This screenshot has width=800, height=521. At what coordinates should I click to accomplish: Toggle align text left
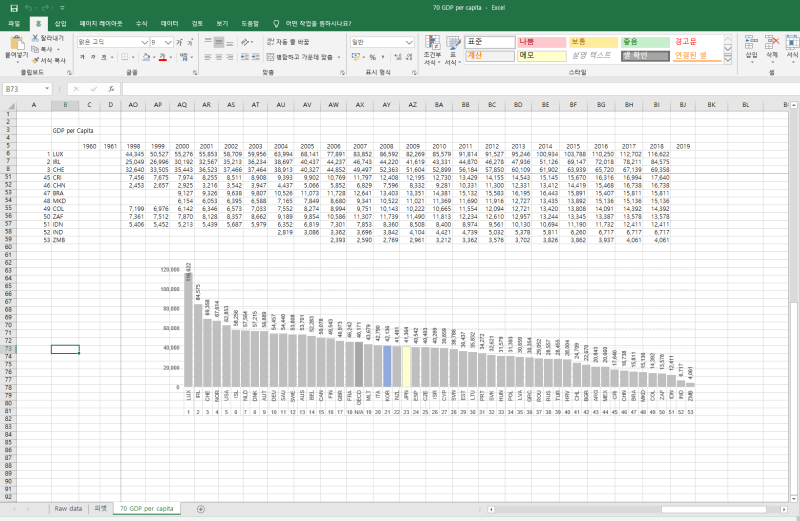(208, 57)
